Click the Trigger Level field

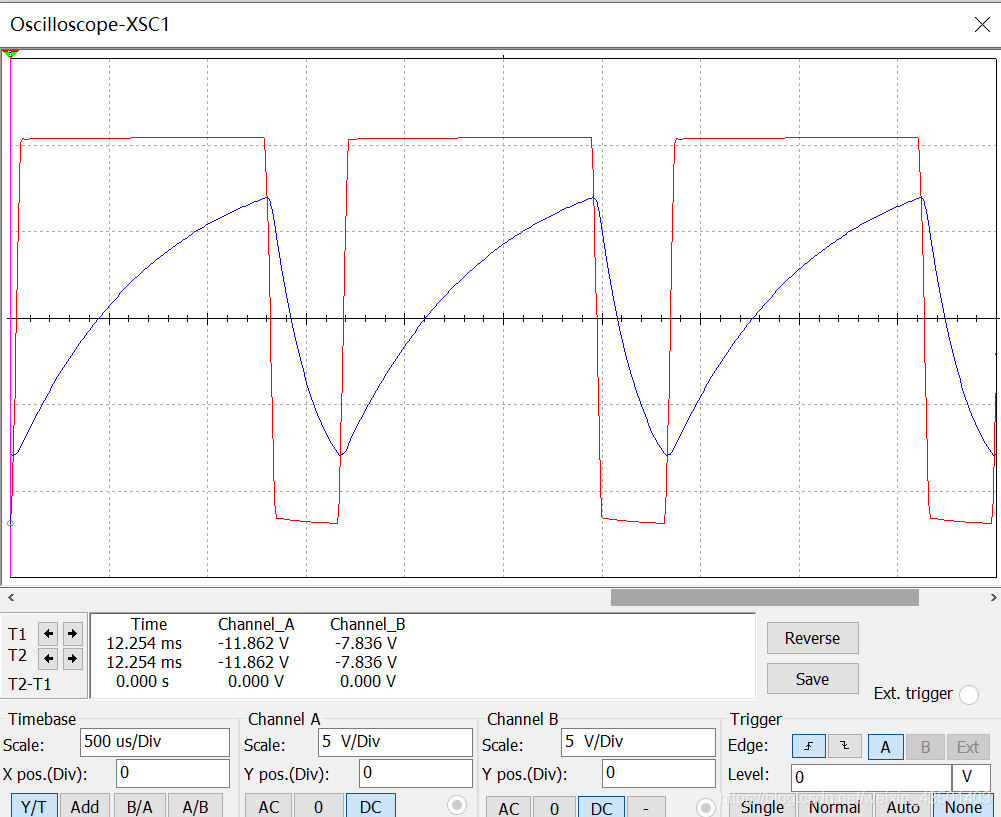pyautogui.click(x=871, y=778)
